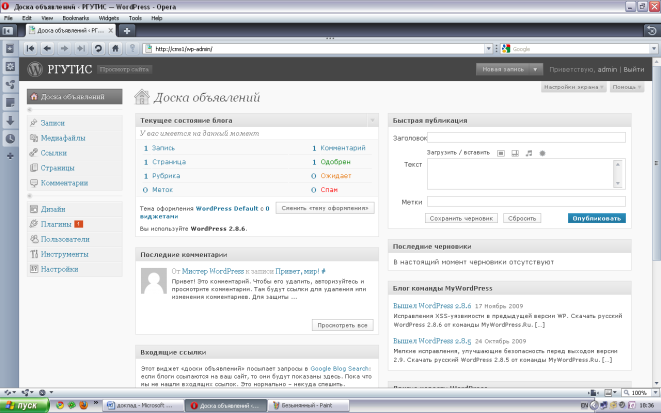Click the WordPress logo in the header
This screenshot has height=413, width=661.
(35, 69)
